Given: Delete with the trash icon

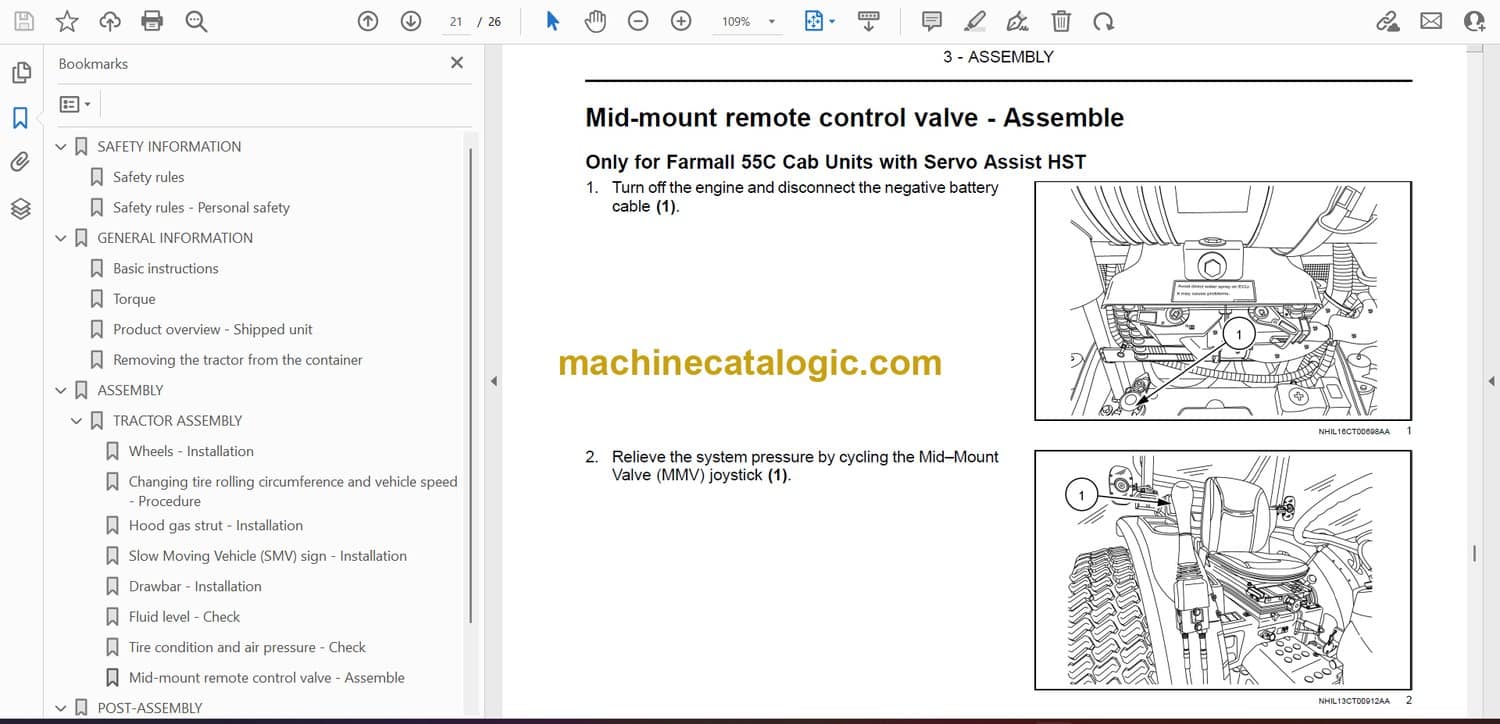Looking at the screenshot, I should coord(1061,21).
